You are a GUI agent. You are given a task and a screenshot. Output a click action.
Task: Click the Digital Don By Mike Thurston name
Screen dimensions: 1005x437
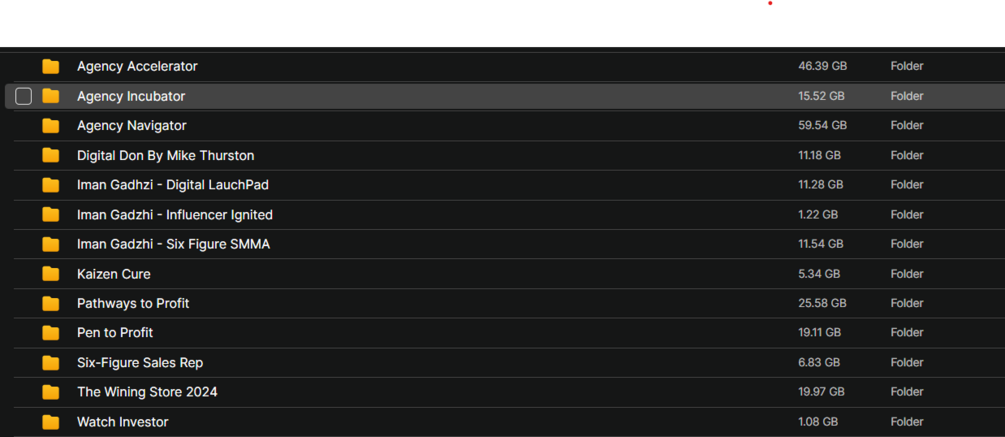[x=165, y=156]
